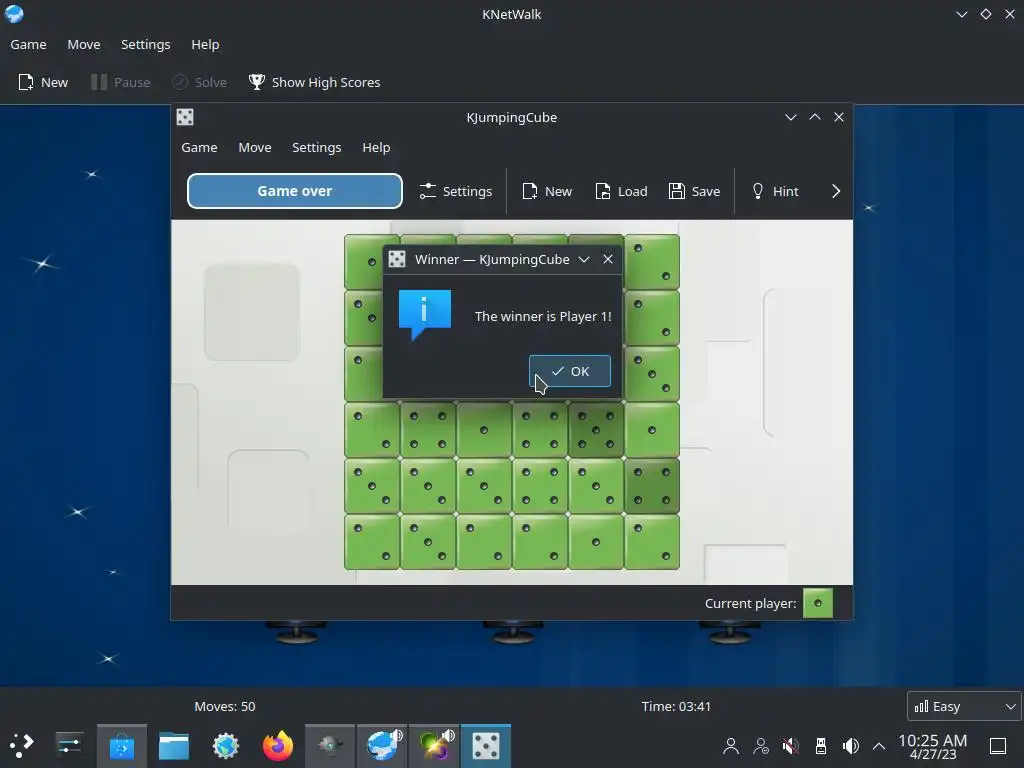Click the KJumpingCube window dice icon

pyautogui.click(x=185, y=118)
